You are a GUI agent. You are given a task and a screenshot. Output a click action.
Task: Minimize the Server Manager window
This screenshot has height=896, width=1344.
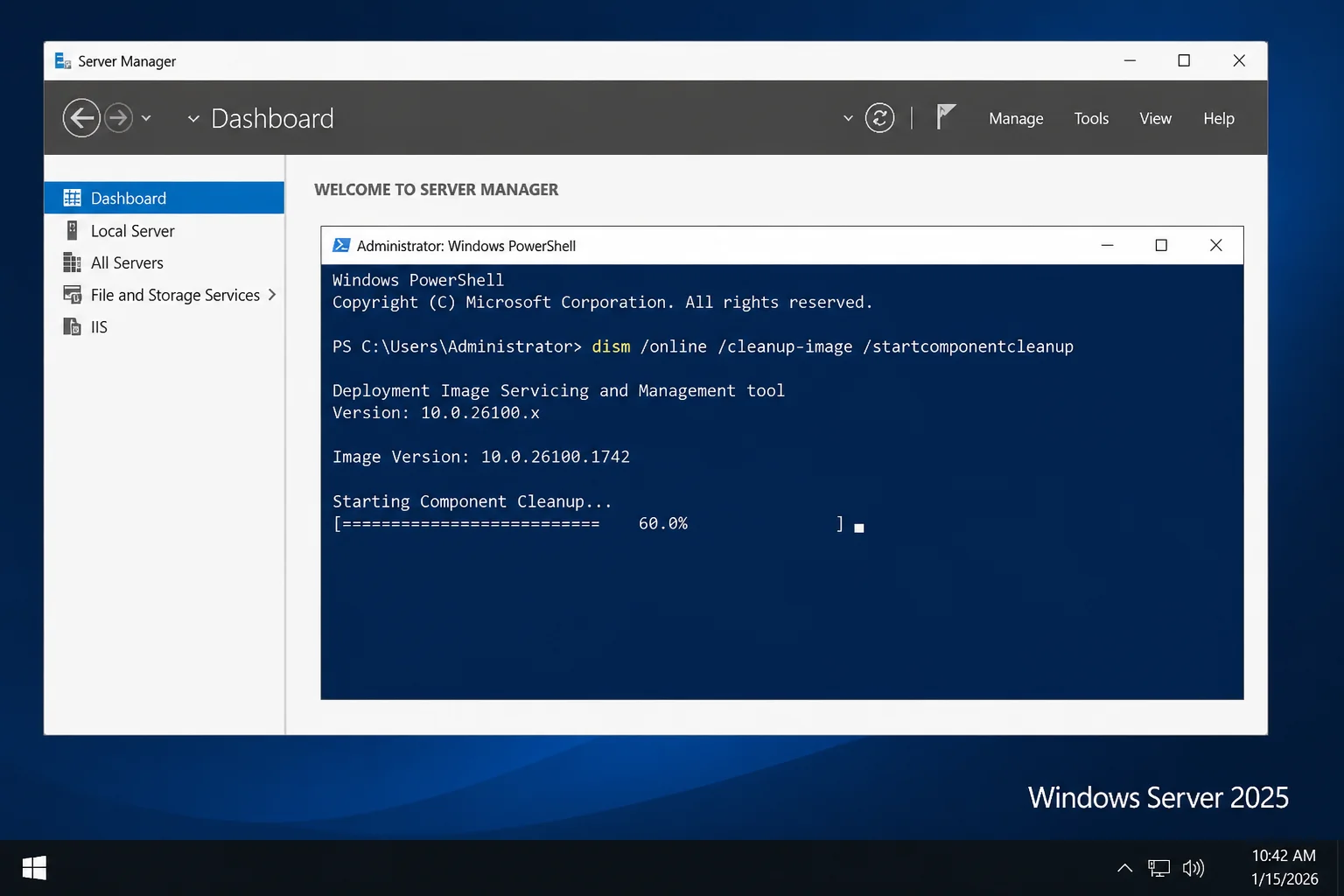coord(1130,60)
